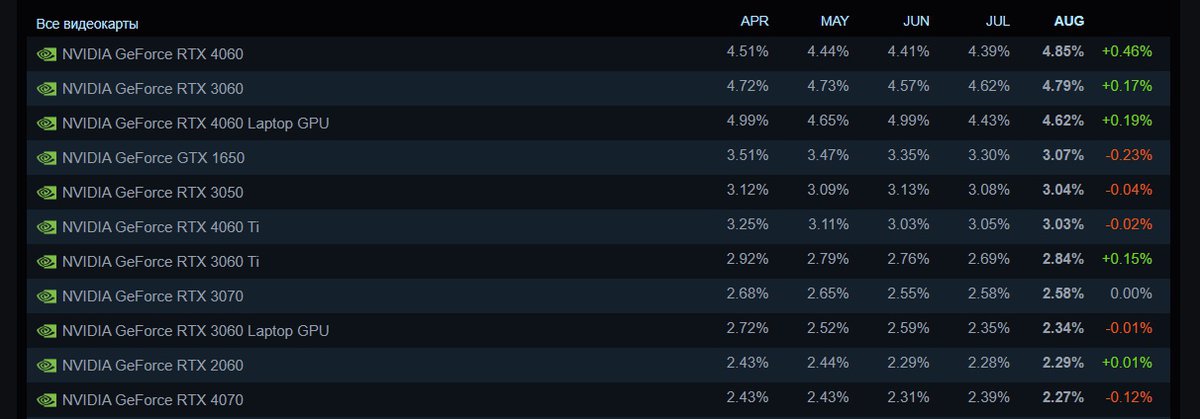Open NVIDIA GeForce RTX 2060 entry

point(152,366)
